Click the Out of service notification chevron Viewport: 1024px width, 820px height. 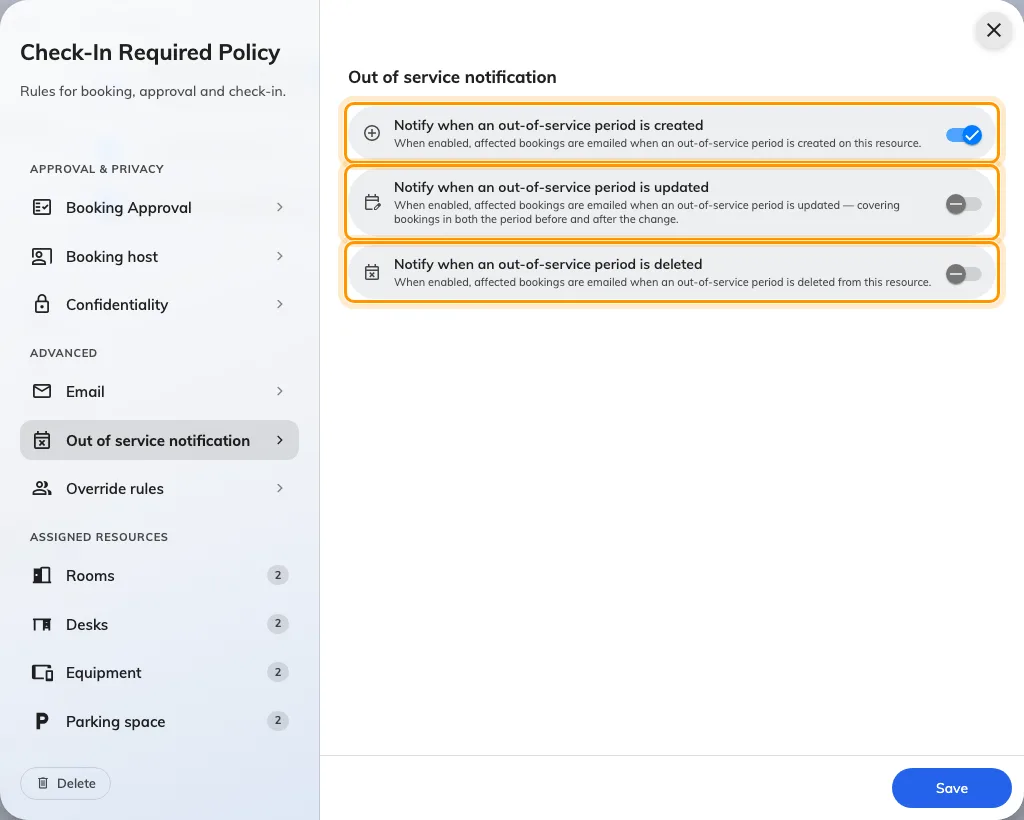click(x=280, y=440)
